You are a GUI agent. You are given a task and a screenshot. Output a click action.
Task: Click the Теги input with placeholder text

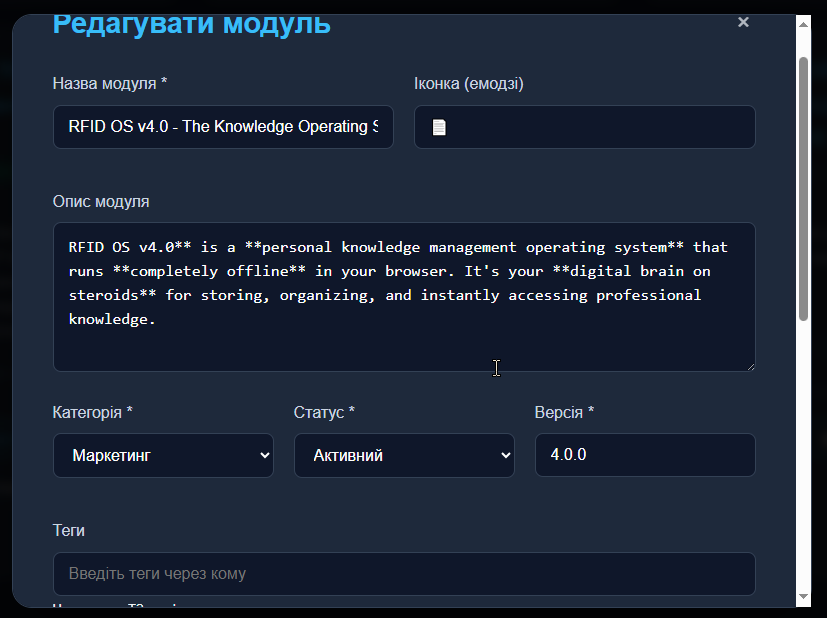click(404, 574)
